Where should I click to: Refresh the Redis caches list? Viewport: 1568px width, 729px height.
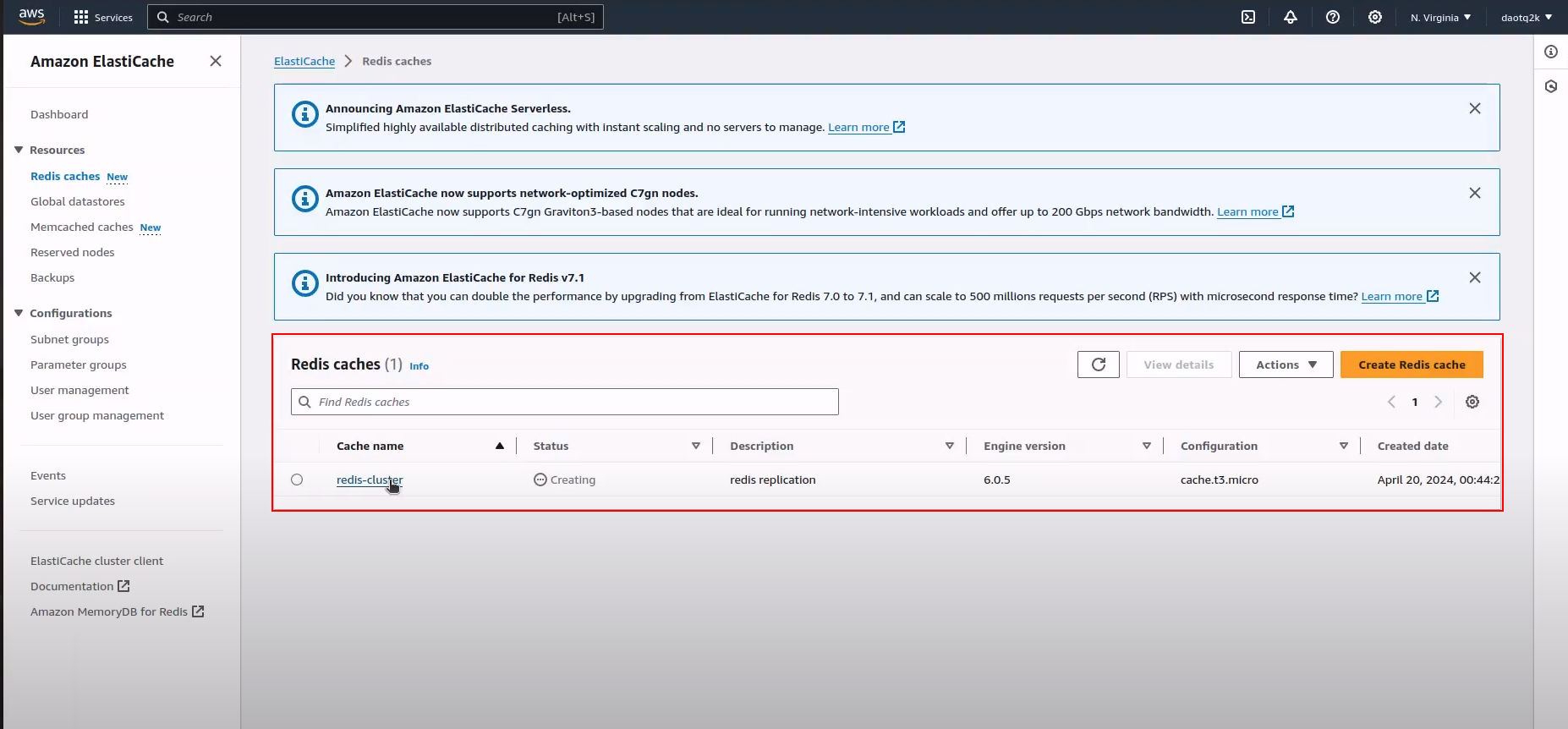(x=1099, y=364)
